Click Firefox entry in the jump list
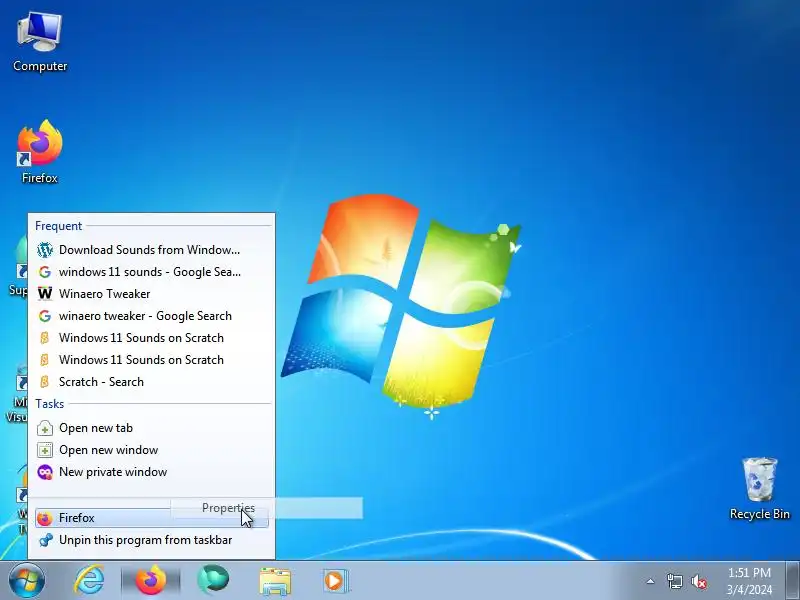 (x=152, y=518)
